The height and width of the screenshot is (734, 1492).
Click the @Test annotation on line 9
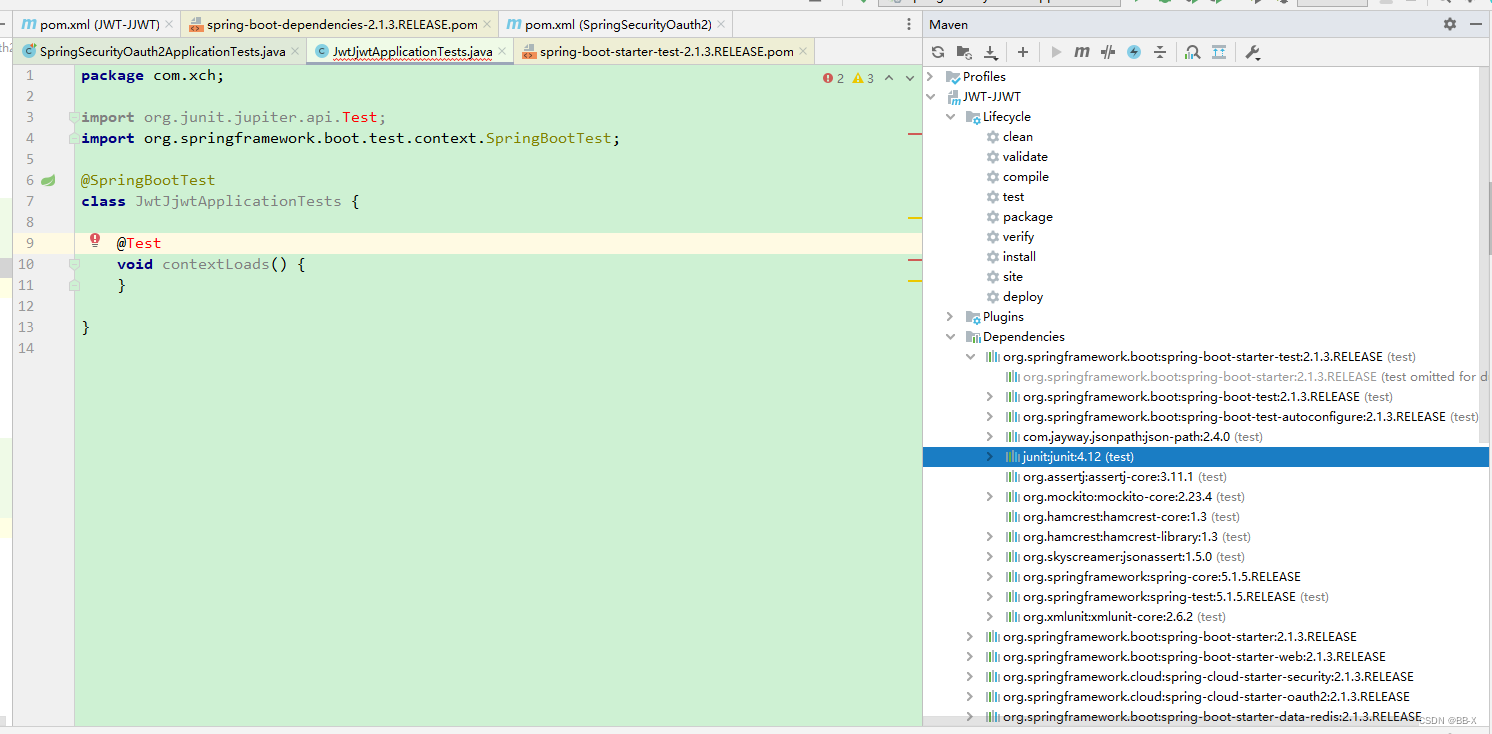(139, 243)
